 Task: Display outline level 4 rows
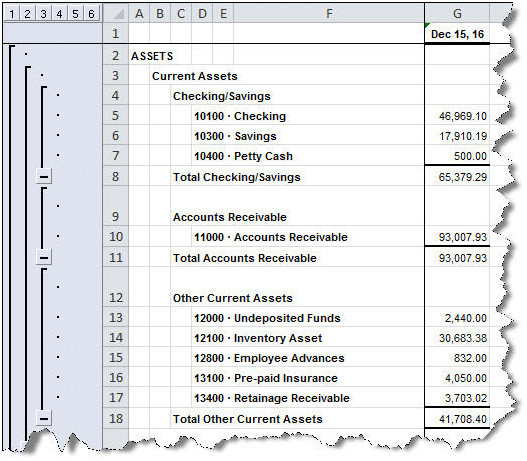pos(59,14)
